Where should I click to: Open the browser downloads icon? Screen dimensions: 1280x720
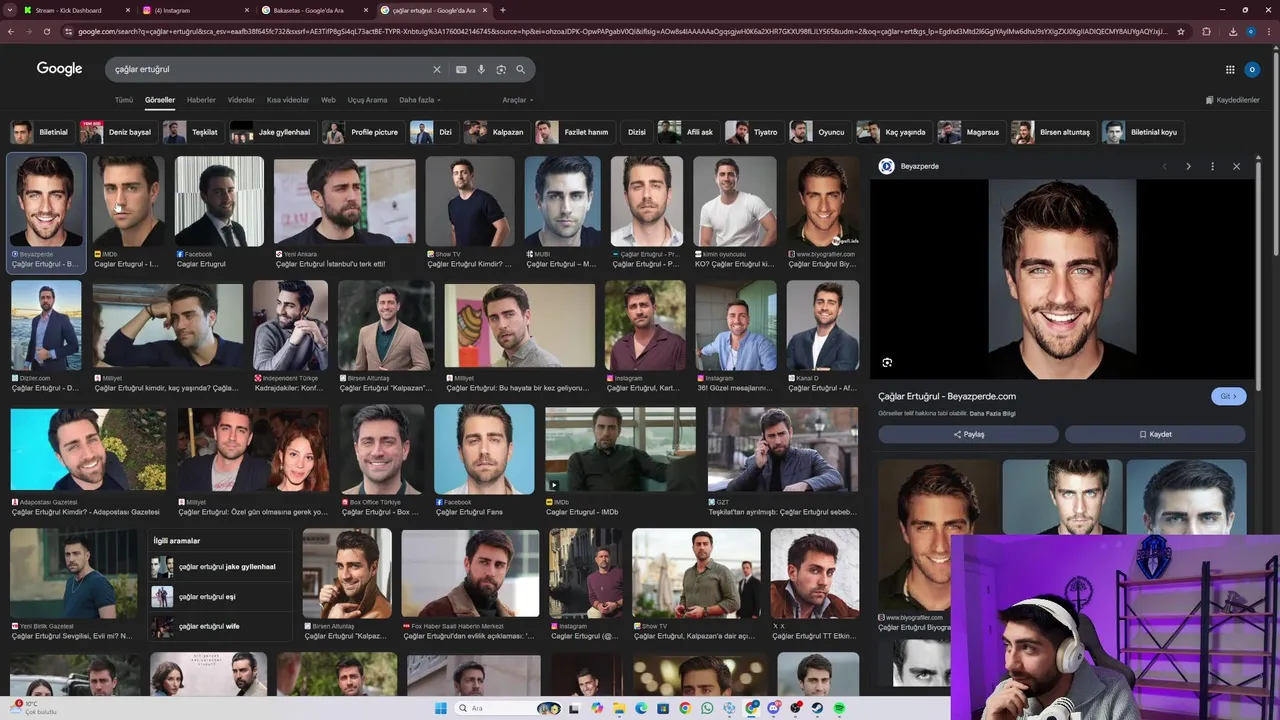[x=1232, y=31]
